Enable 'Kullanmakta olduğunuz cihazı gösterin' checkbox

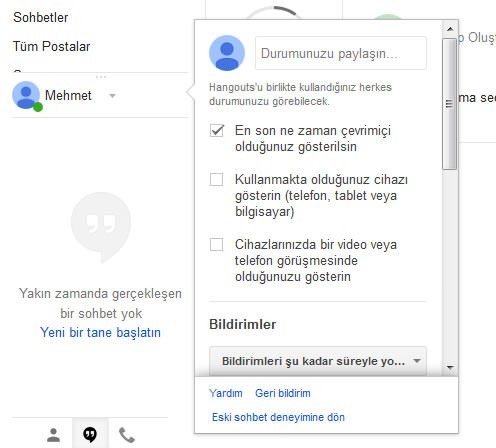pos(217,179)
